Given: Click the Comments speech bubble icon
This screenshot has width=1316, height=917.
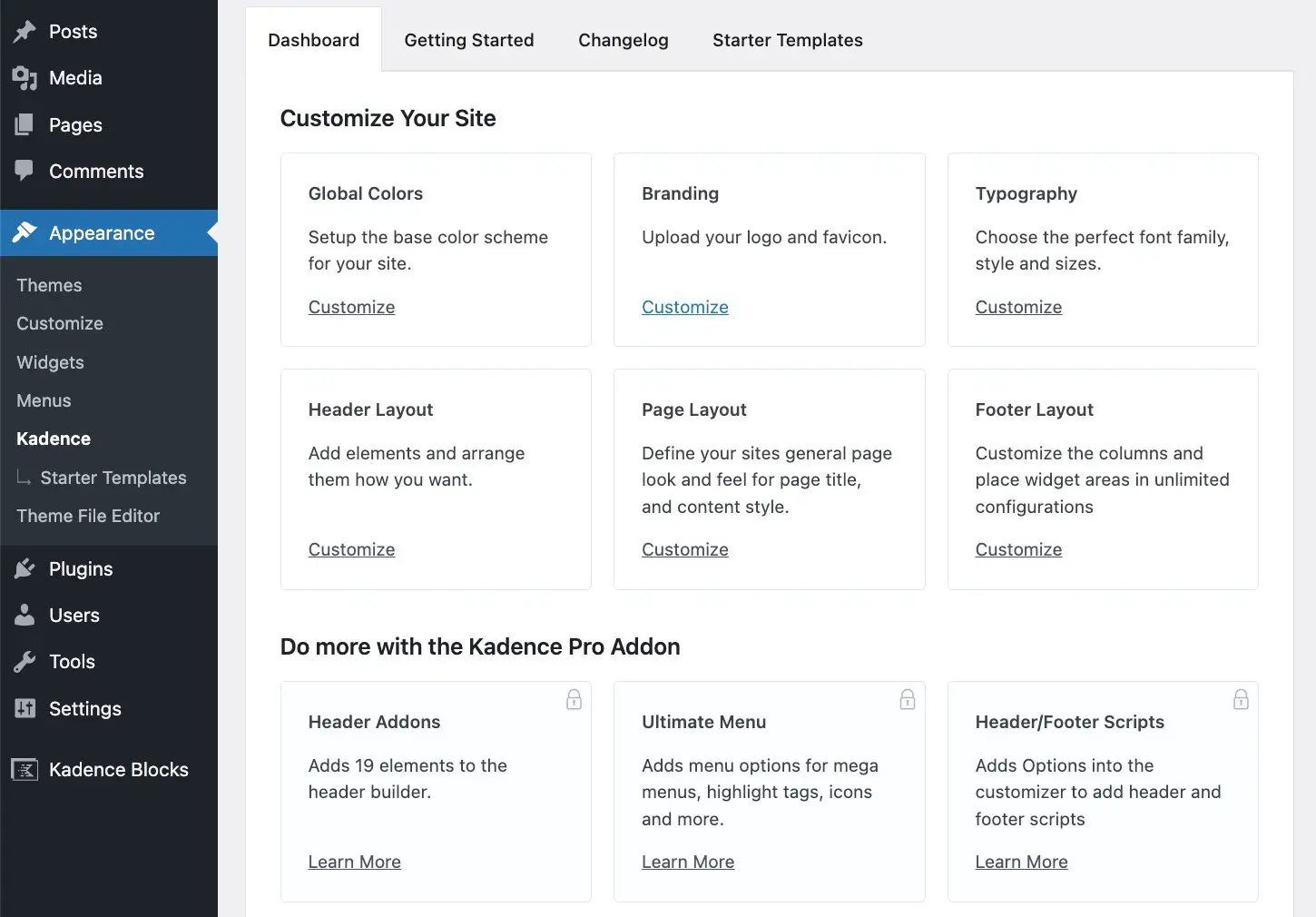Looking at the screenshot, I should (x=25, y=171).
